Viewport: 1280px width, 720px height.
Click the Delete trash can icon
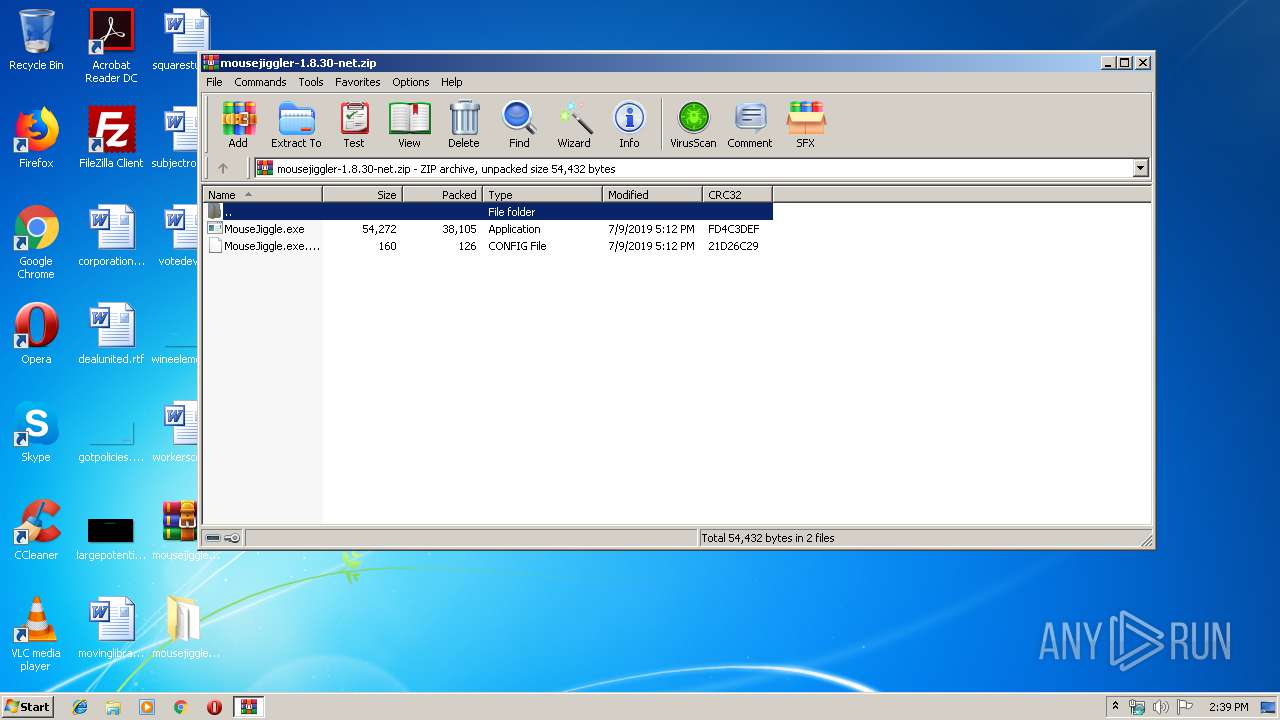[464, 125]
